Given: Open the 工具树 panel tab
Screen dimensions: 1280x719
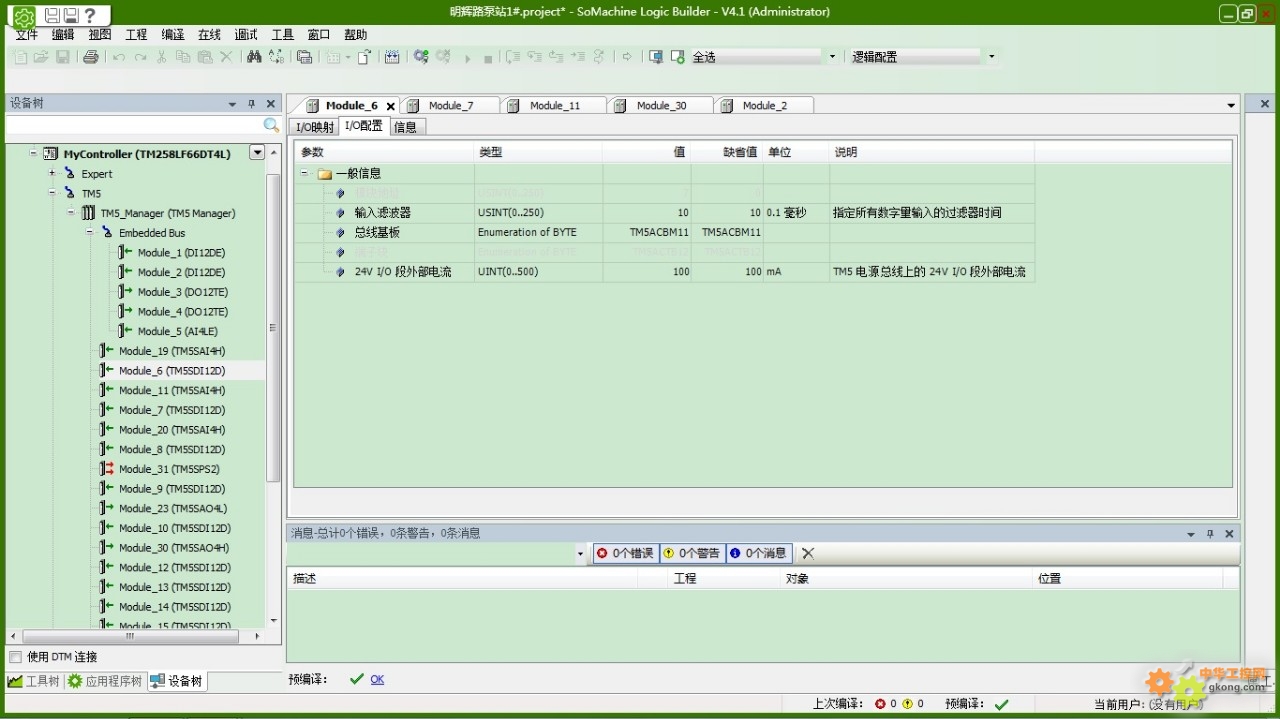Looking at the screenshot, I should [x=35, y=681].
